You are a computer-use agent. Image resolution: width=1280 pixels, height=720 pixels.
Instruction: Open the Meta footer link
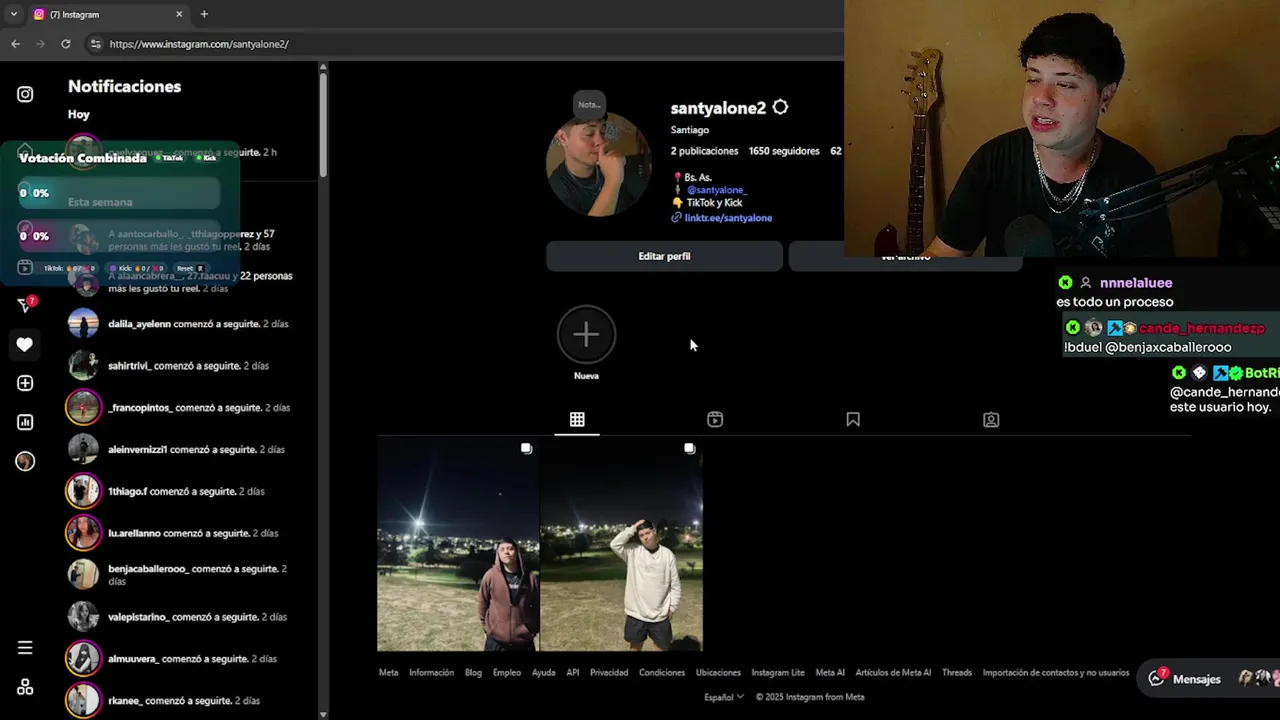tap(388, 673)
